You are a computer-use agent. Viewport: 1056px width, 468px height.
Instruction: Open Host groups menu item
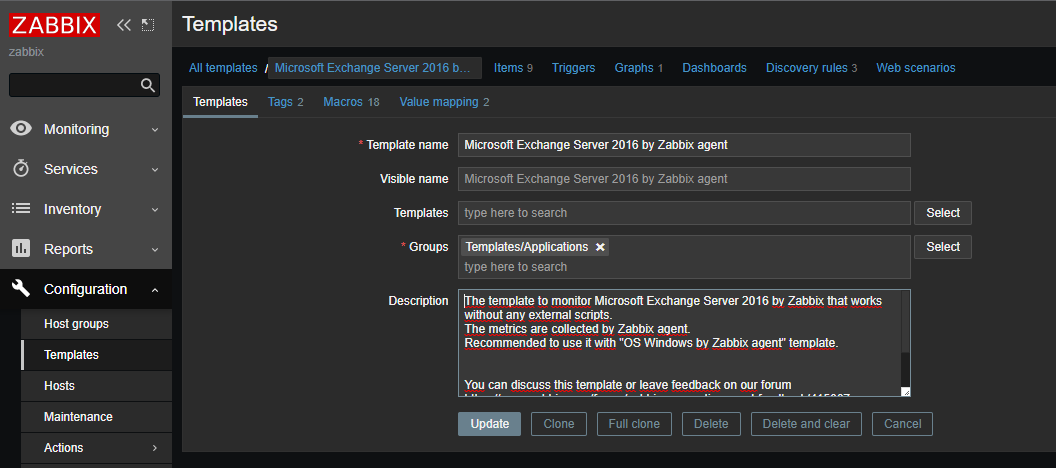tap(96, 324)
